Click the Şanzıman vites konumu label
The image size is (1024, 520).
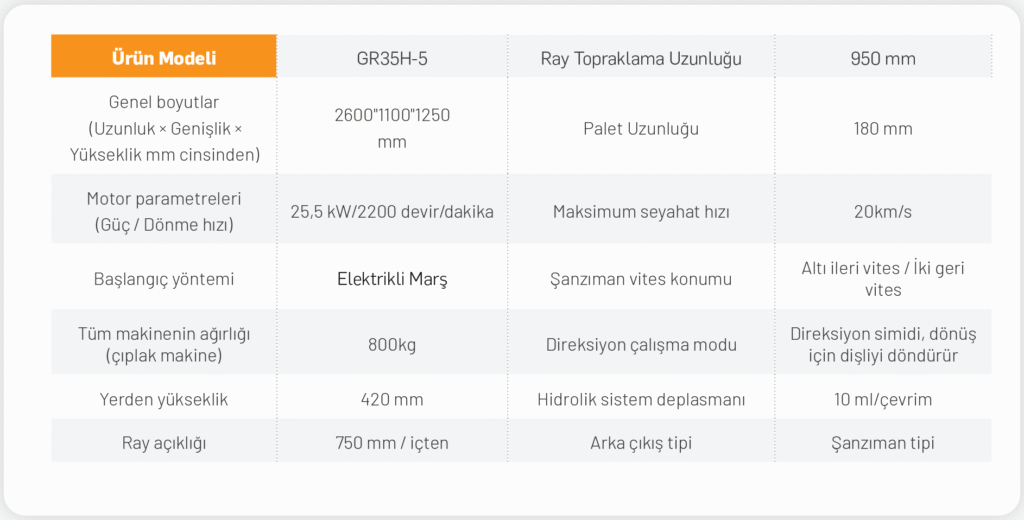pyautogui.click(x=641, y=279)
